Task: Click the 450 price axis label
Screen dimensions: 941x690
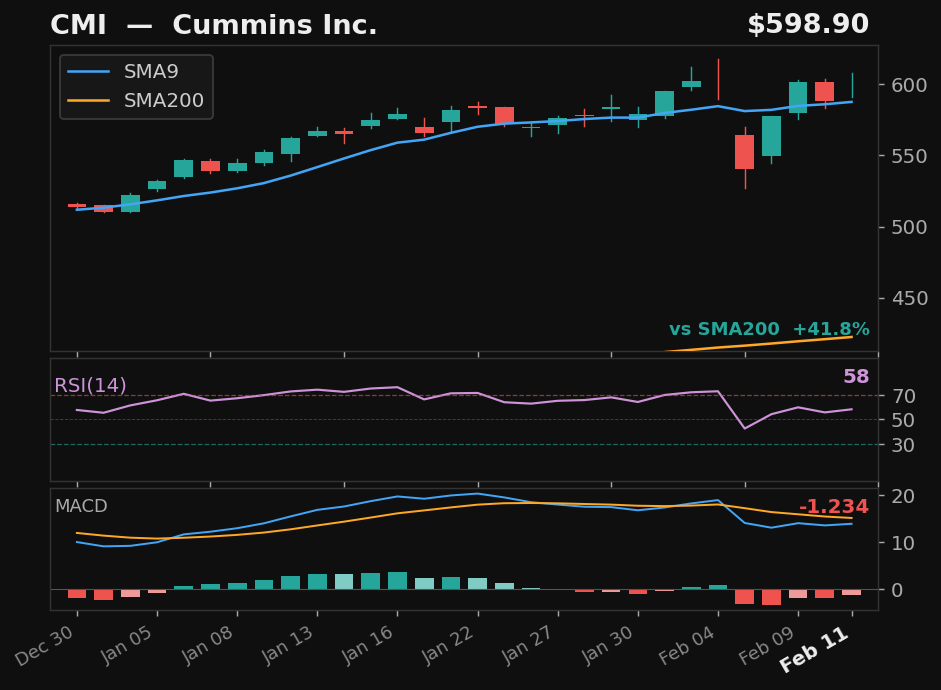Action: click(x=909, y=298)
